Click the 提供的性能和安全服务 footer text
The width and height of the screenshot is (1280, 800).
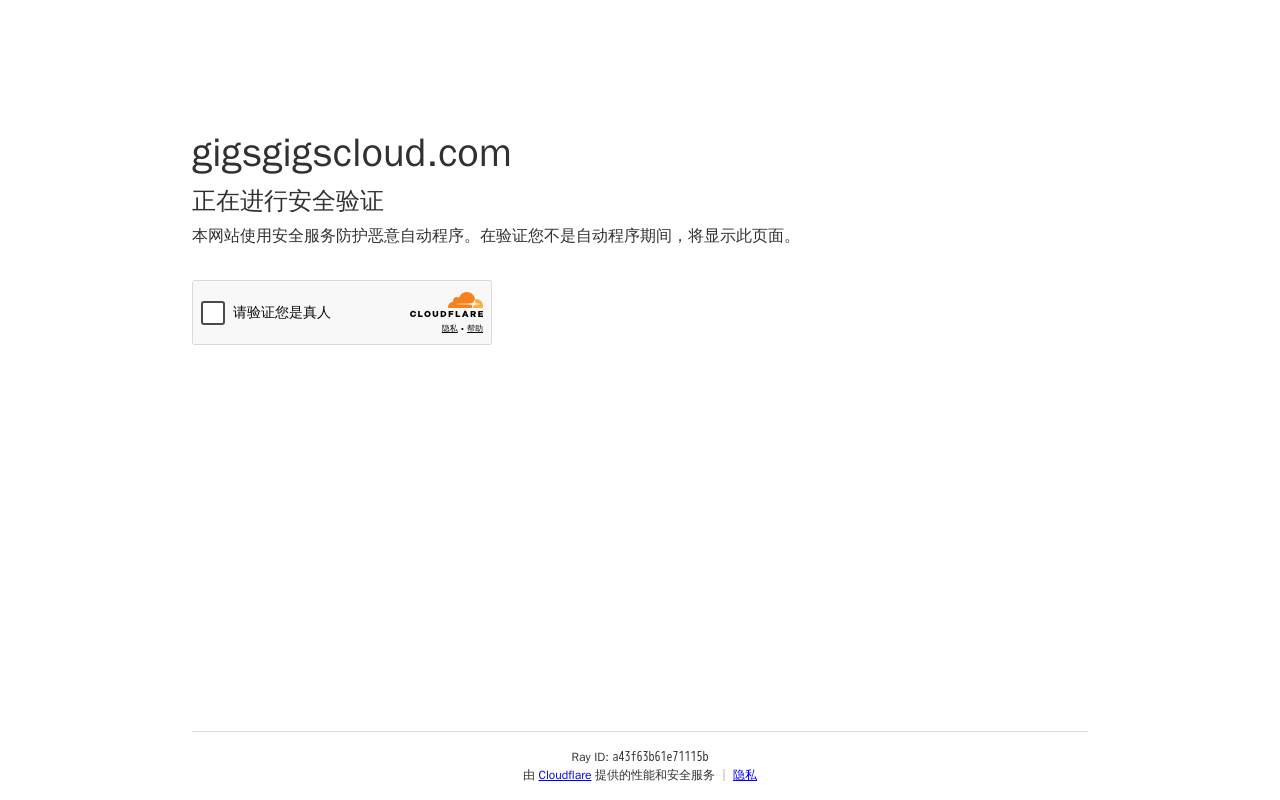coord(655,776)
